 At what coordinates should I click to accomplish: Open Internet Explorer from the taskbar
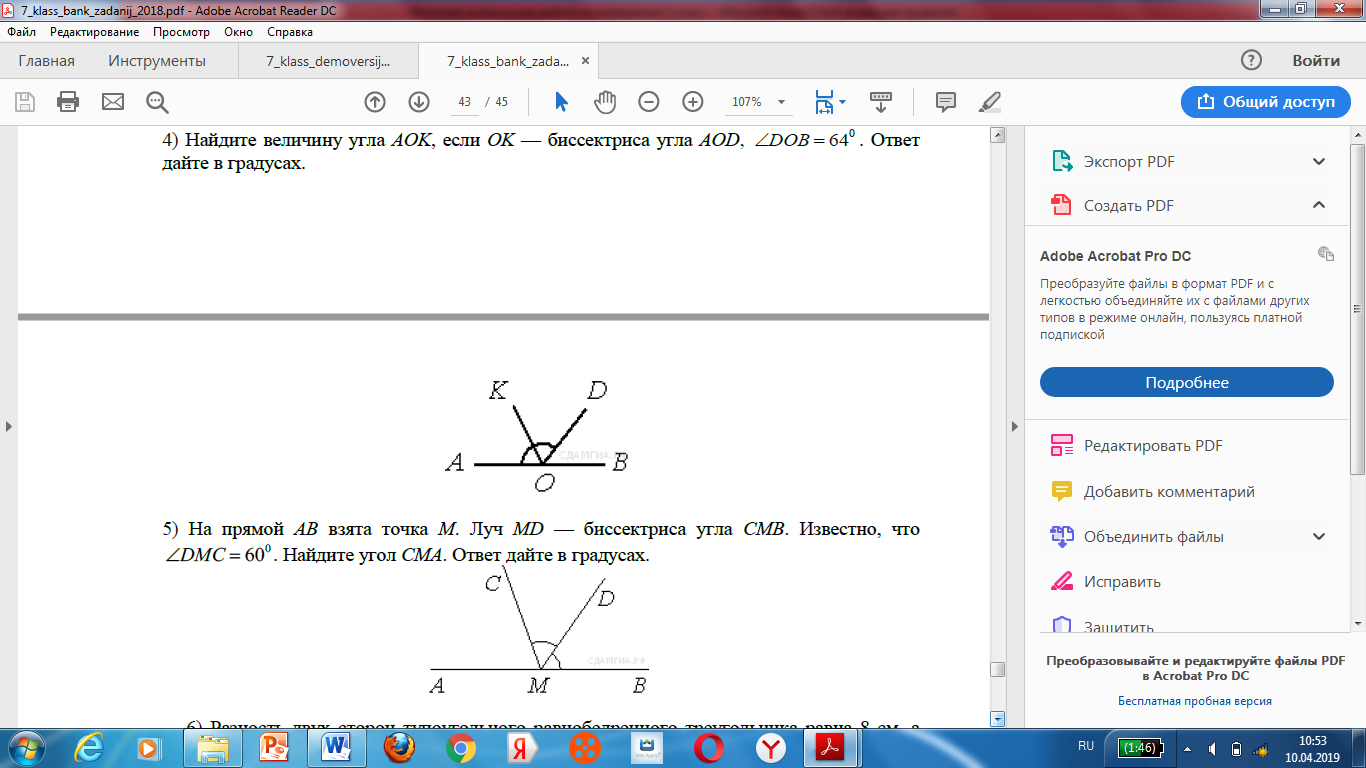tap(90, 747)
